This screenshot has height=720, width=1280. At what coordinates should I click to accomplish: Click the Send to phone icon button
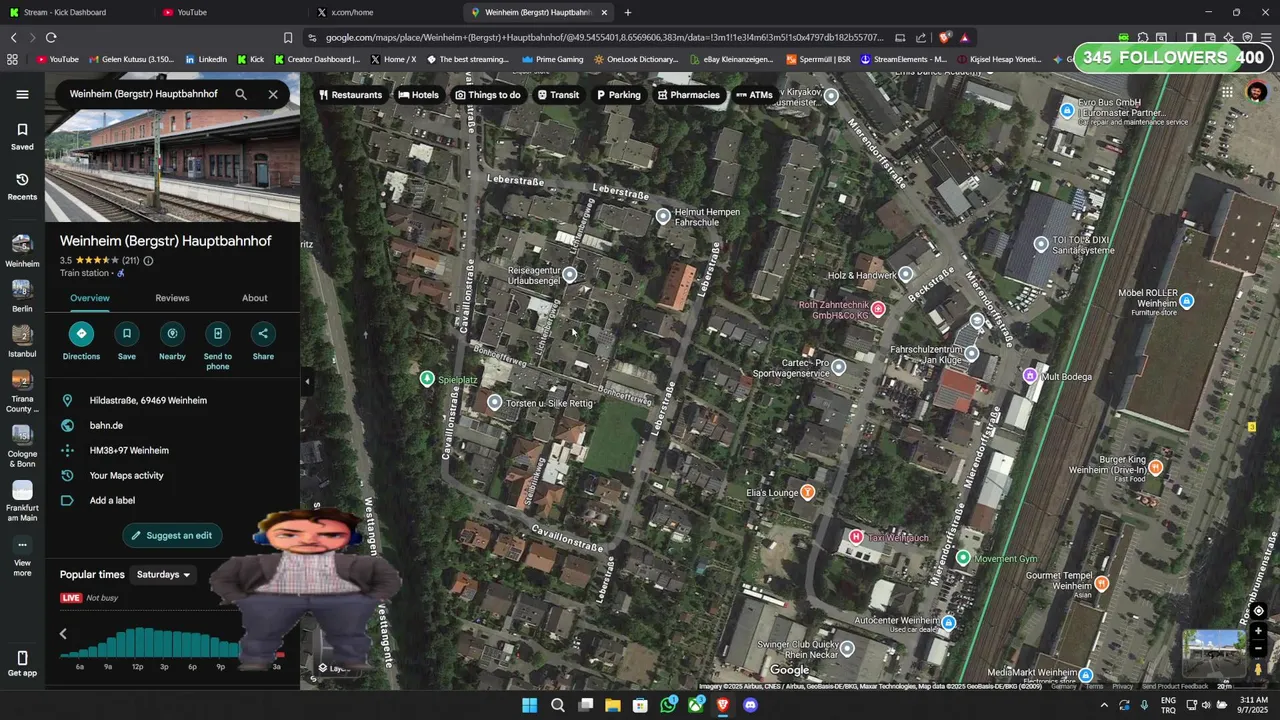click(217, 334)
